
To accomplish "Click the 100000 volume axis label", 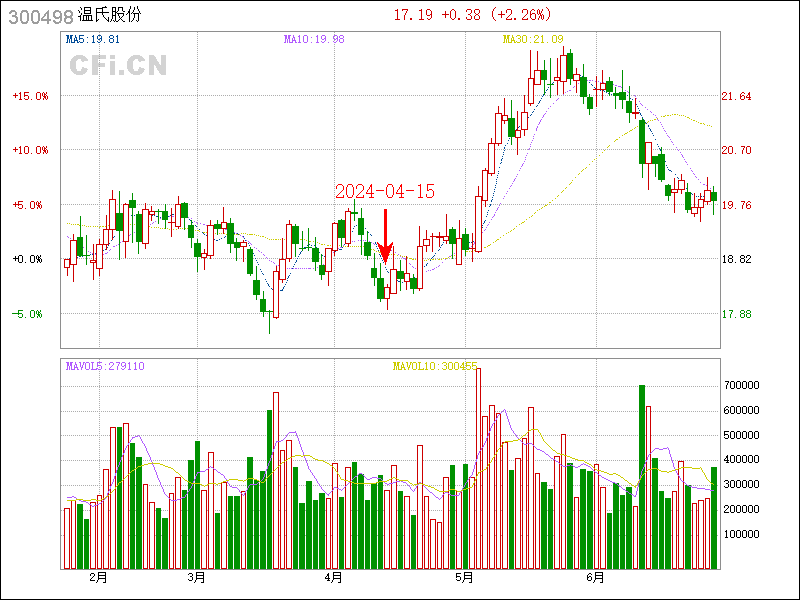I will pyautogui.click(x=742, y=534).
